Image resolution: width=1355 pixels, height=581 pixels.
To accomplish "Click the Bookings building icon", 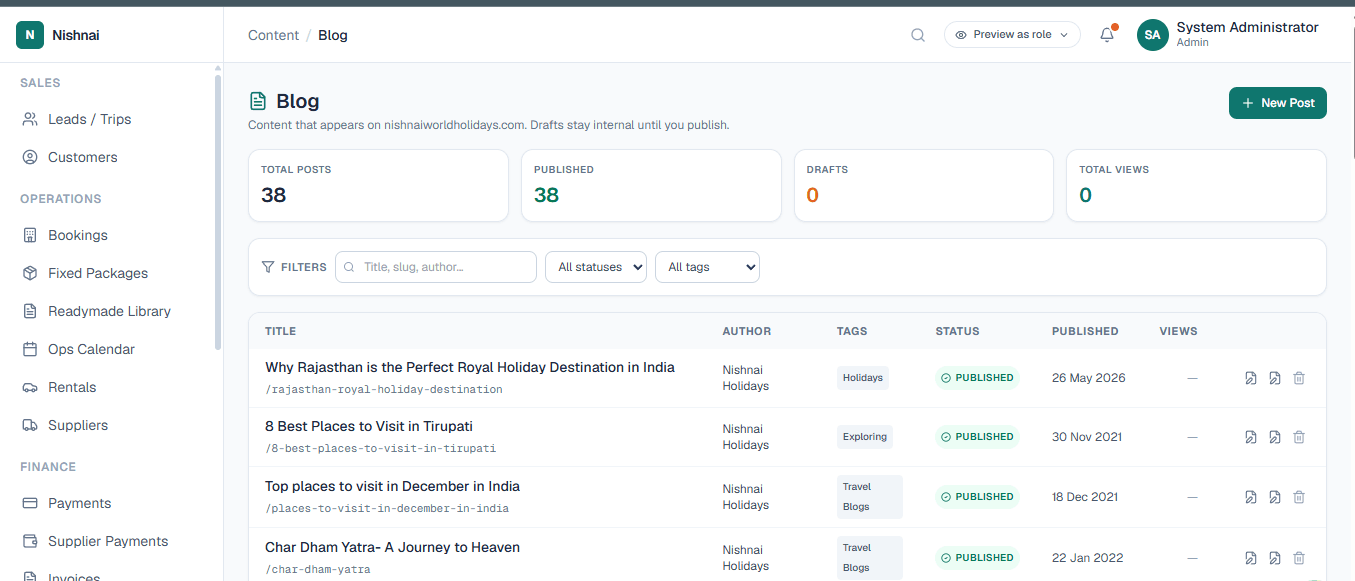I will click(30, 235).
